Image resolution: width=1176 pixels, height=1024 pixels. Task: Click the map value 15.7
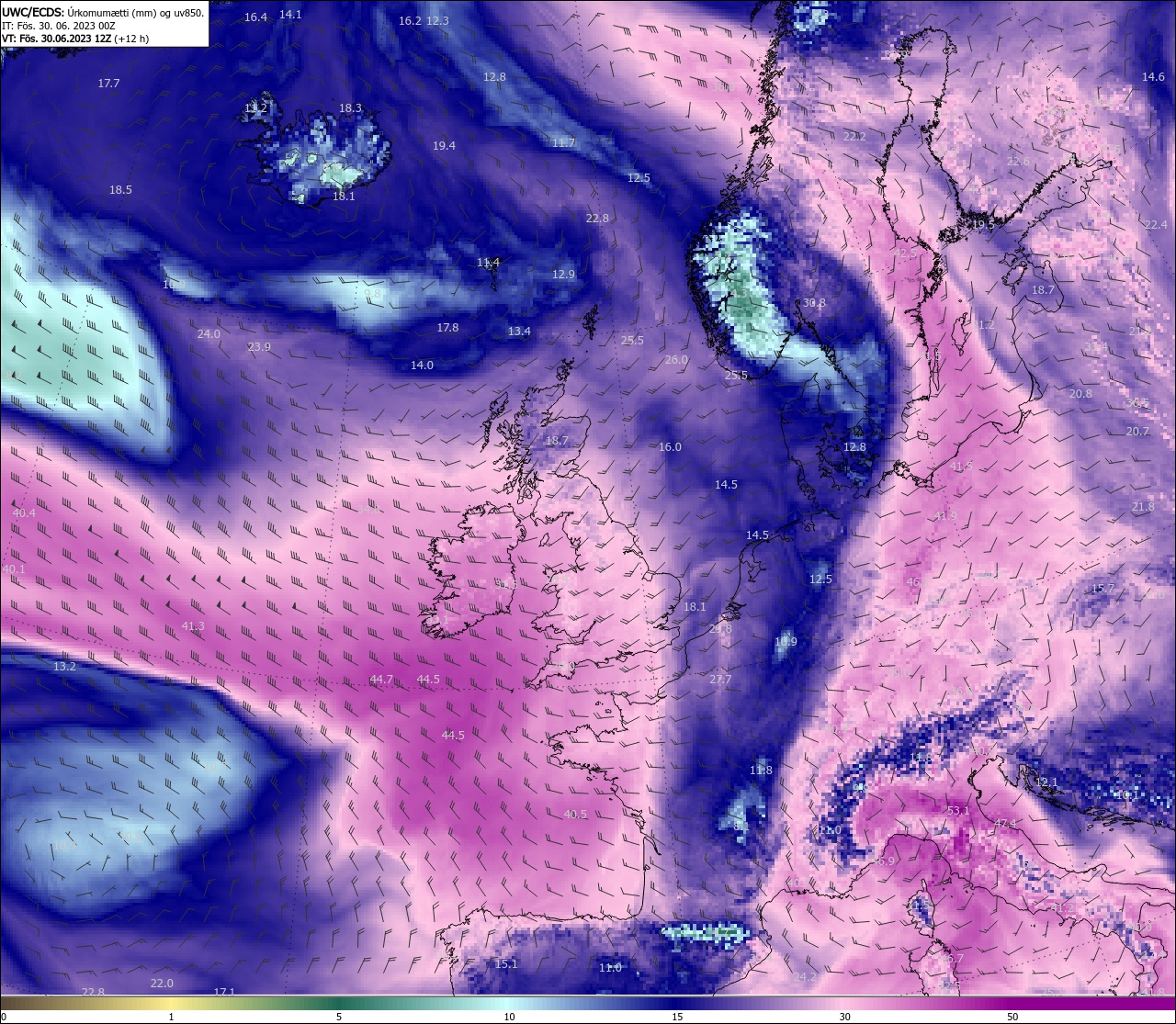point(1102,588)
